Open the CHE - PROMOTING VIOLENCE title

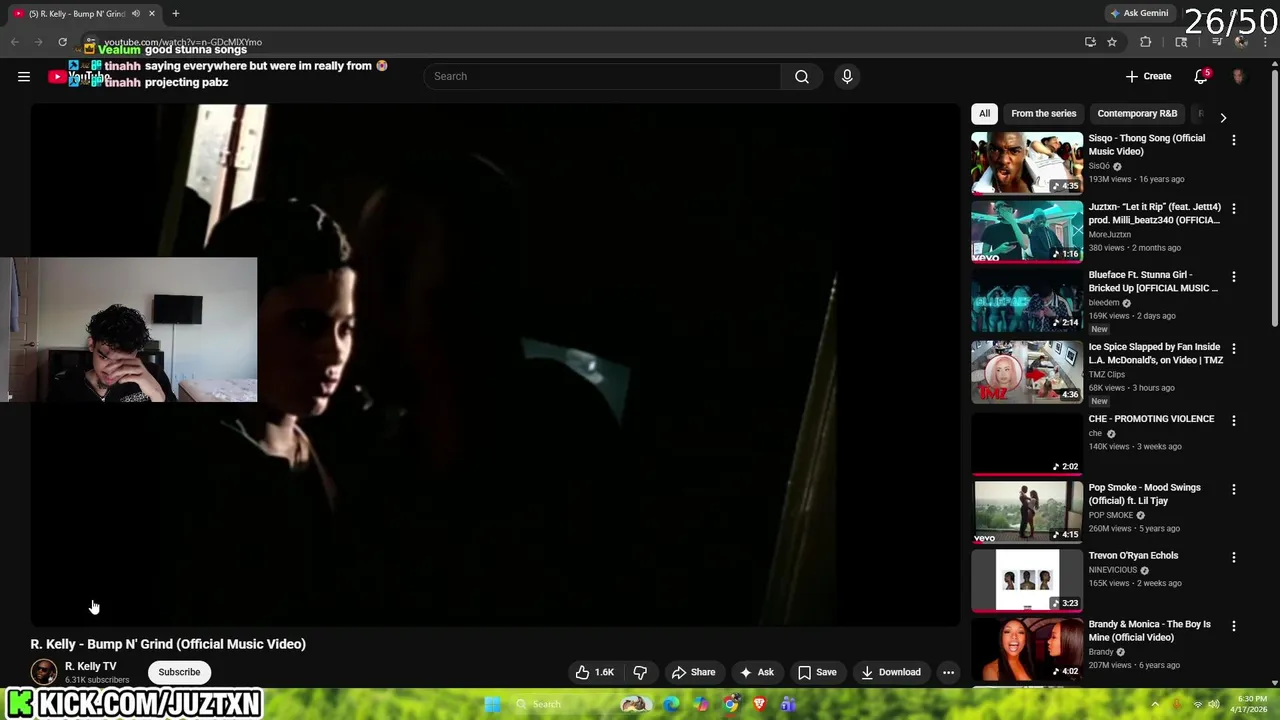pyautogui.click(x=1151, y=419)
